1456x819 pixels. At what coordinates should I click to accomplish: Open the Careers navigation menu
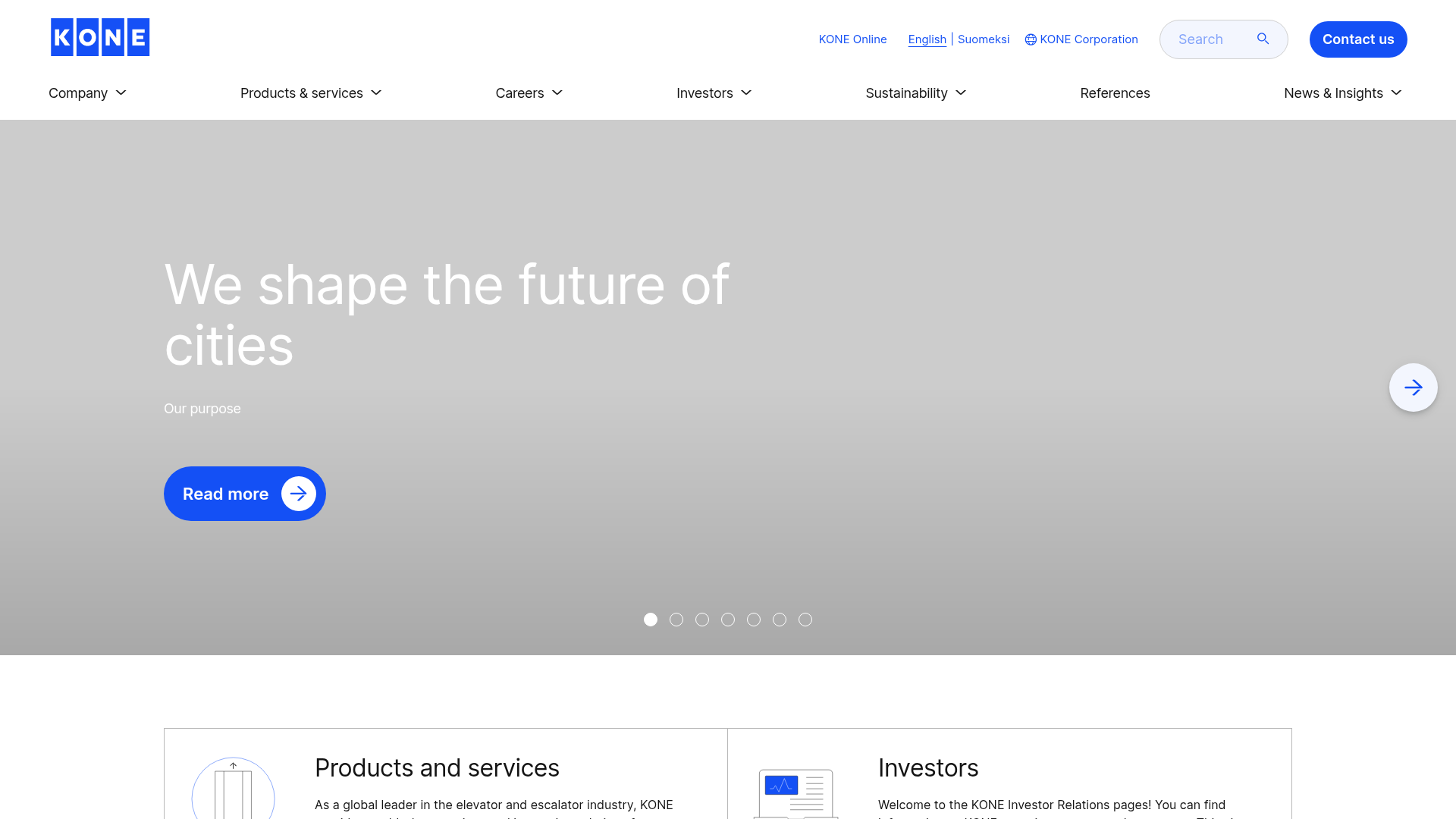coord(529,93)
